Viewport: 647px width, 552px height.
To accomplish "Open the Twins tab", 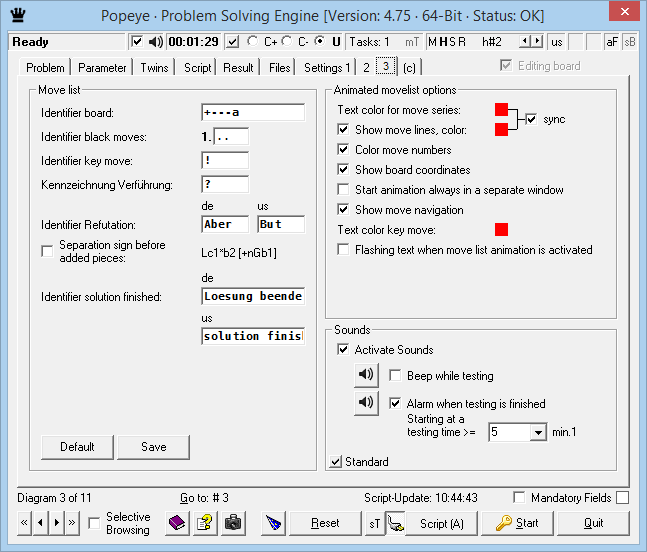I will pos(154,68).
